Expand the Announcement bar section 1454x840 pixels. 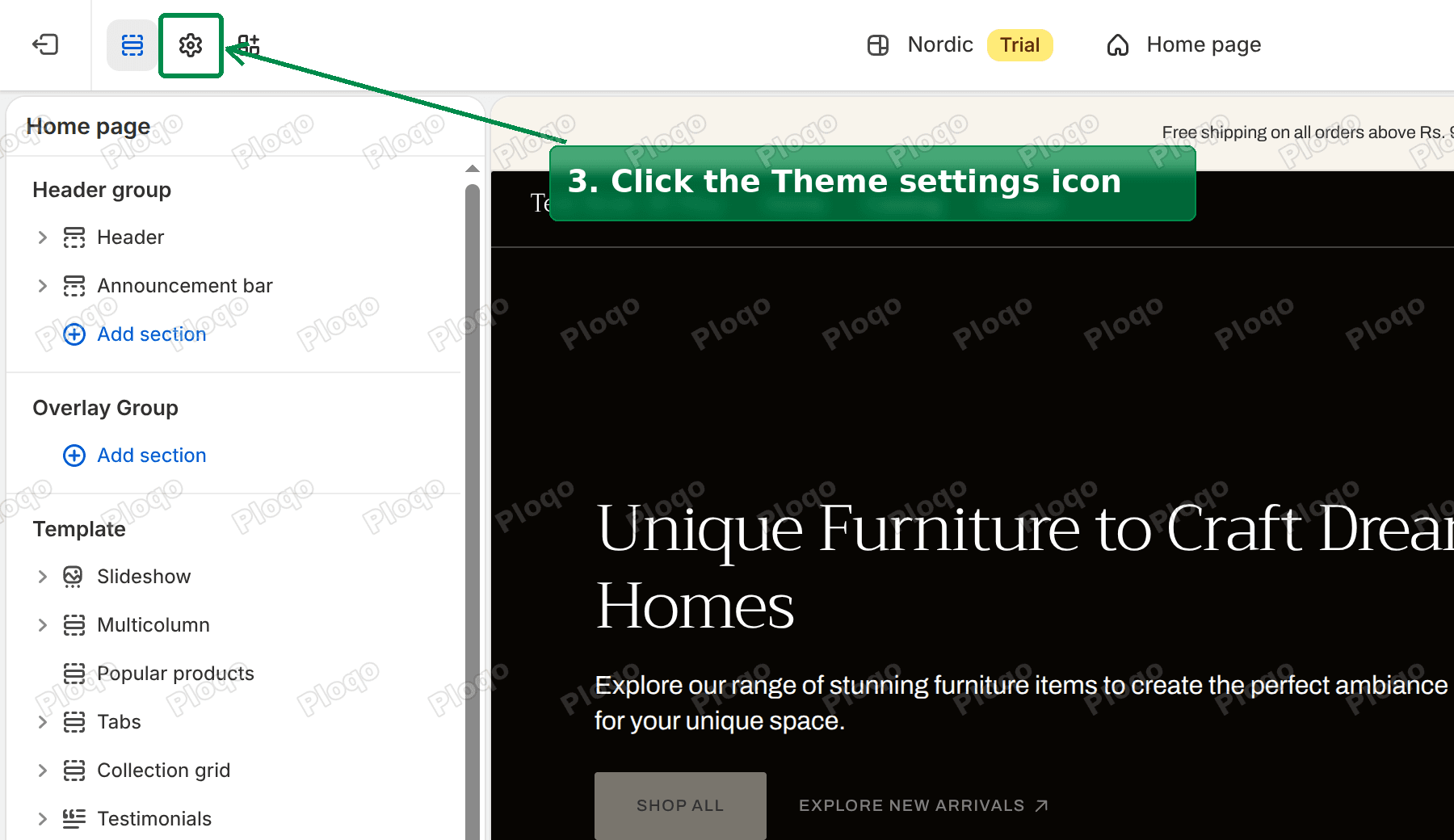pyautogui.click(x=43, y=286)
